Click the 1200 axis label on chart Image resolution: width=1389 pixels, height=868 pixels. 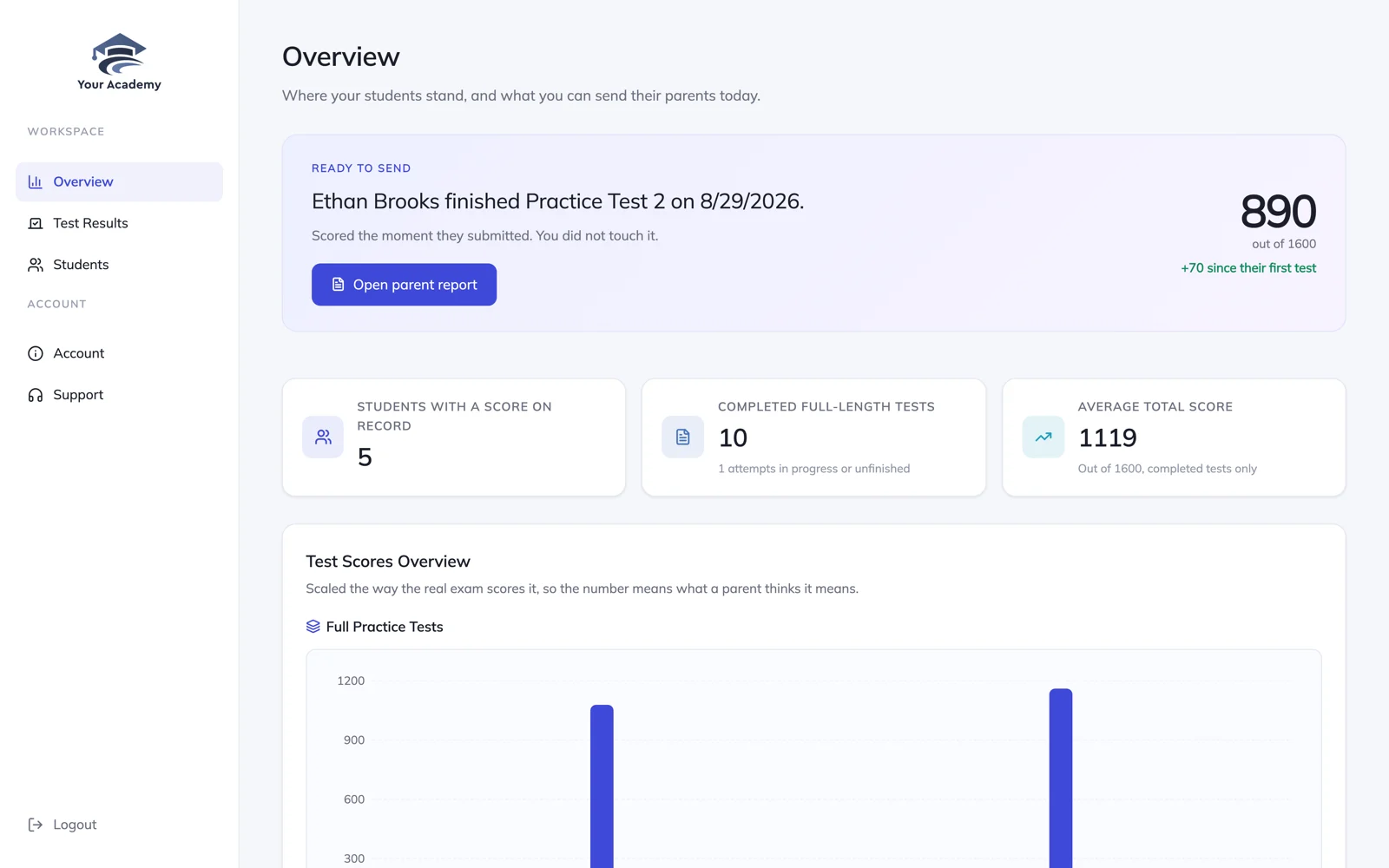click(351, 681)
